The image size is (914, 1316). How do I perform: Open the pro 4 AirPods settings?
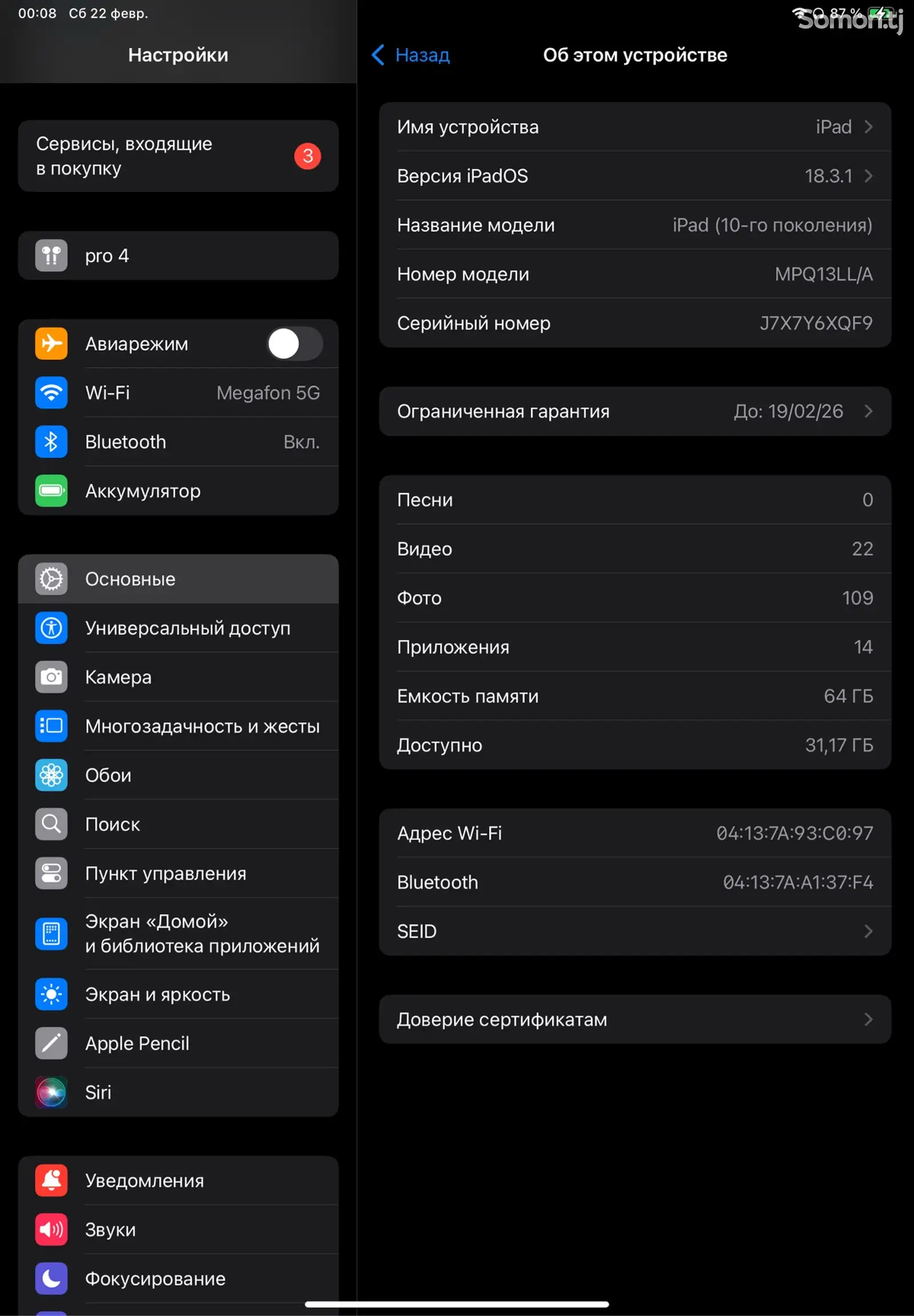click(x=178, y=255)
